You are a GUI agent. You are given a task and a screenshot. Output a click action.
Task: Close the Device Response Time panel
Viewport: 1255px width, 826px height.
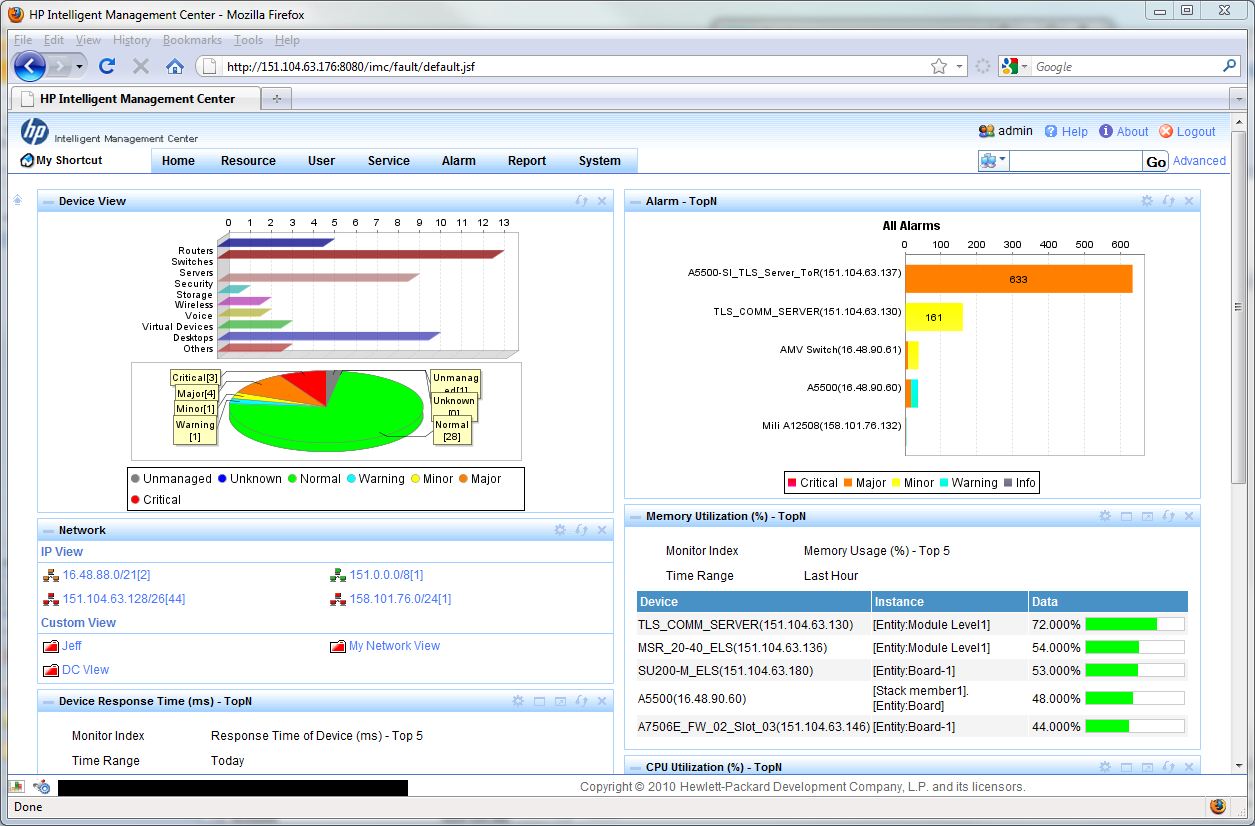[x=602, y=701]
